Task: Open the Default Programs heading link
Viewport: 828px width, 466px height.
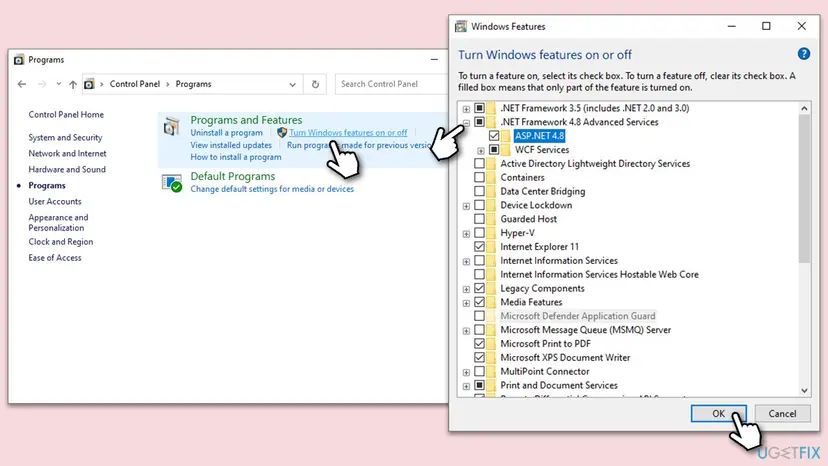Action: coord(232,176)
